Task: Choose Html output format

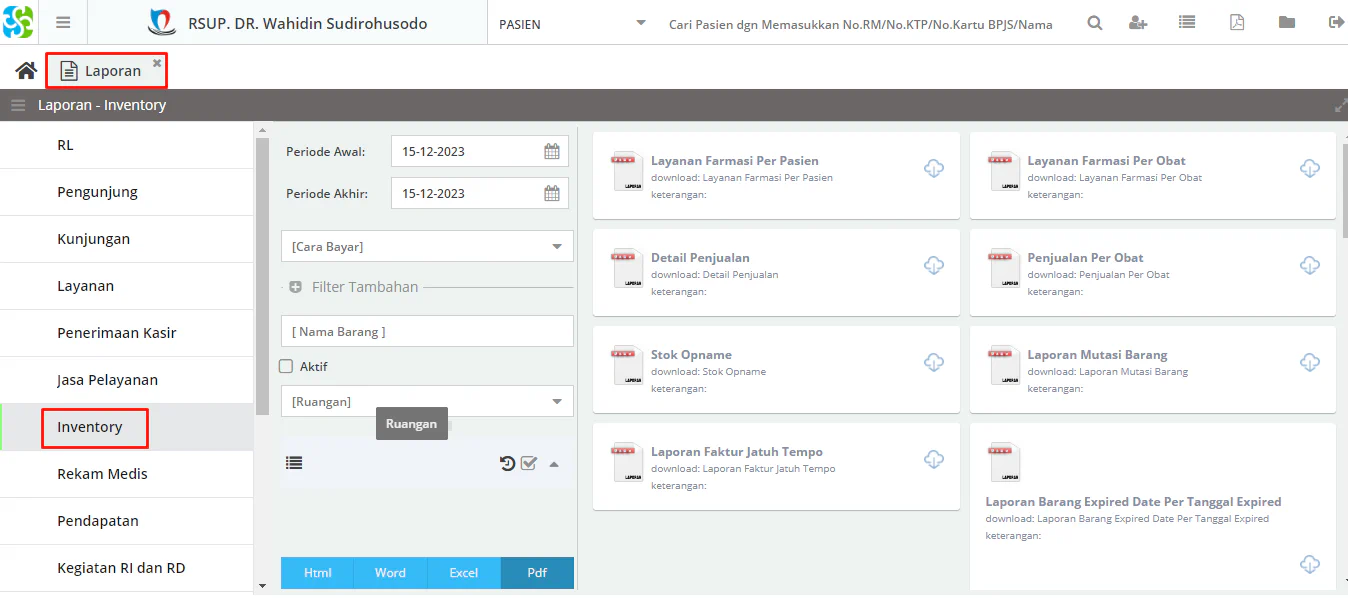Action: tap(317, 573)
